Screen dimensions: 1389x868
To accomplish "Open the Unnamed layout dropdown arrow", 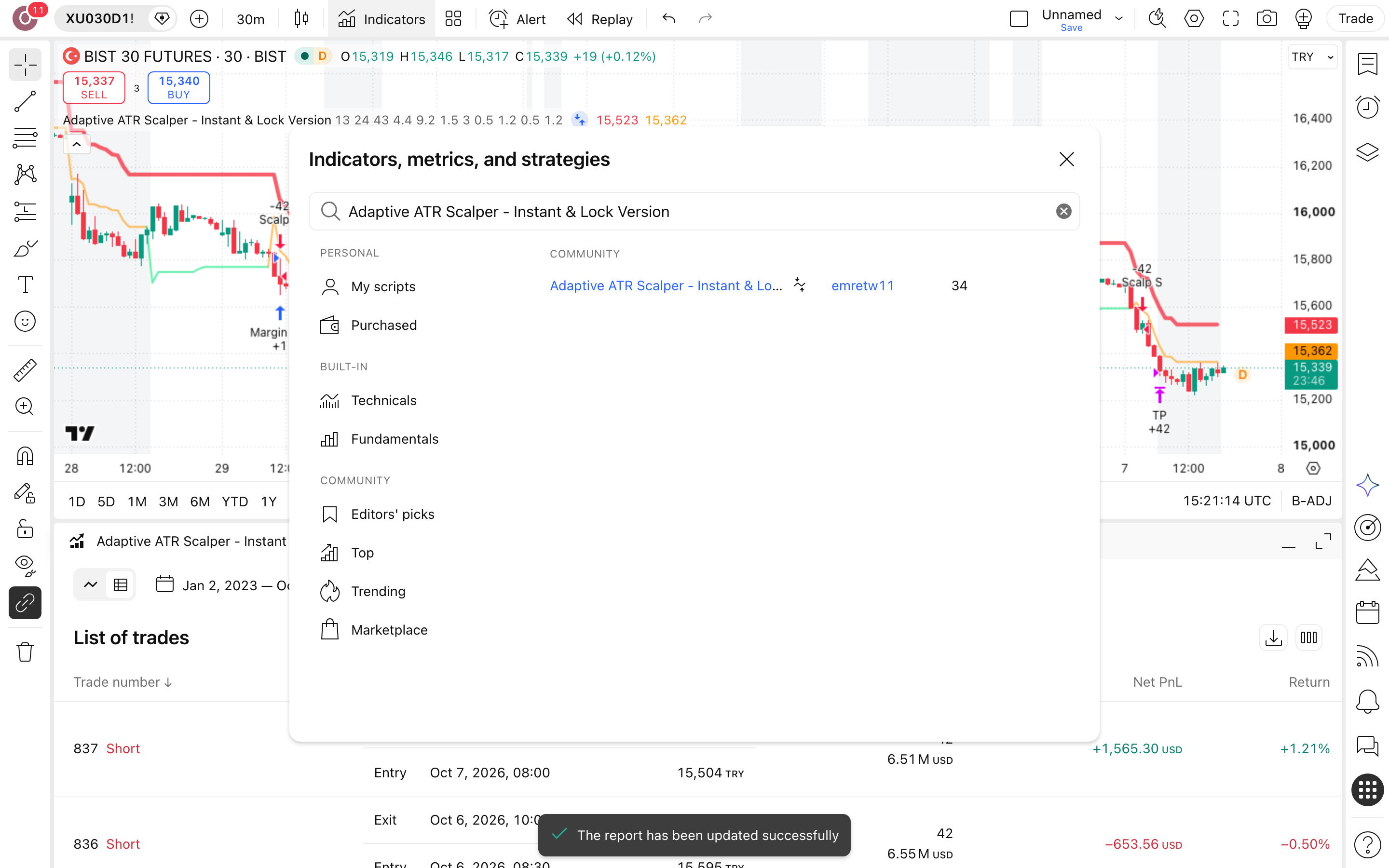I will [1118, 19].
